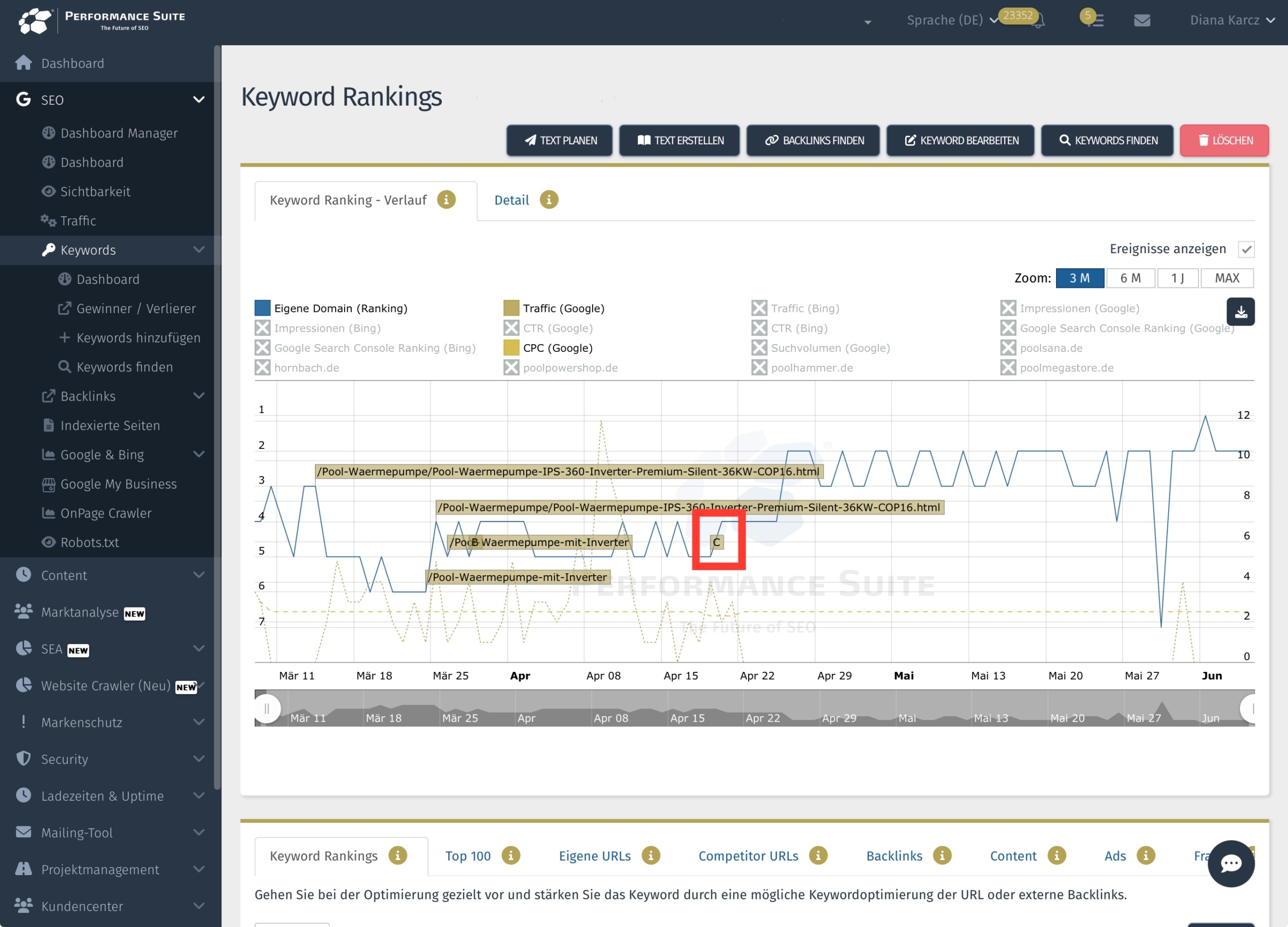The image size is (1288, 927).
Task: Click info icon beside Competitor URLs
Action: point(819,856)
